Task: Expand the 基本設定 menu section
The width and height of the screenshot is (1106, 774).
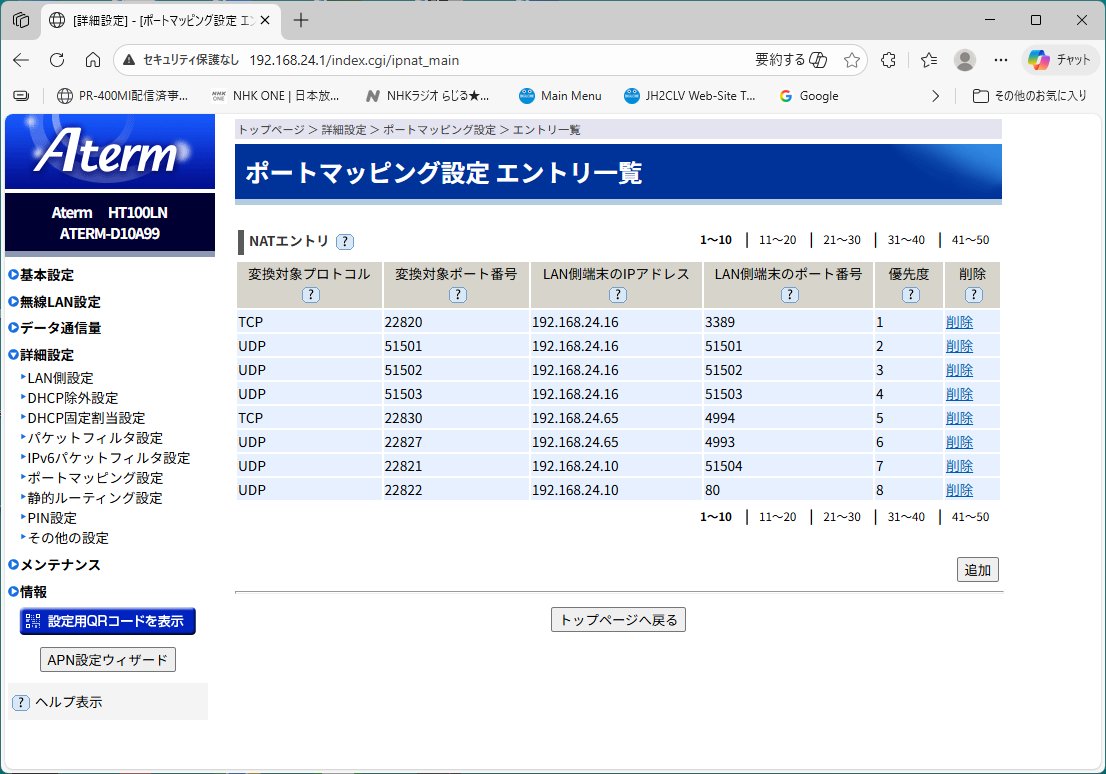Action: pyautogui.click(x=46, y=275)
